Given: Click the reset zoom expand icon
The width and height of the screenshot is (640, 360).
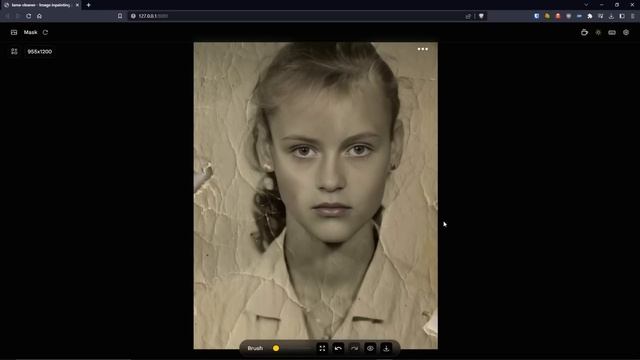Looking at the screenshot, I should (x=322, y=348).
